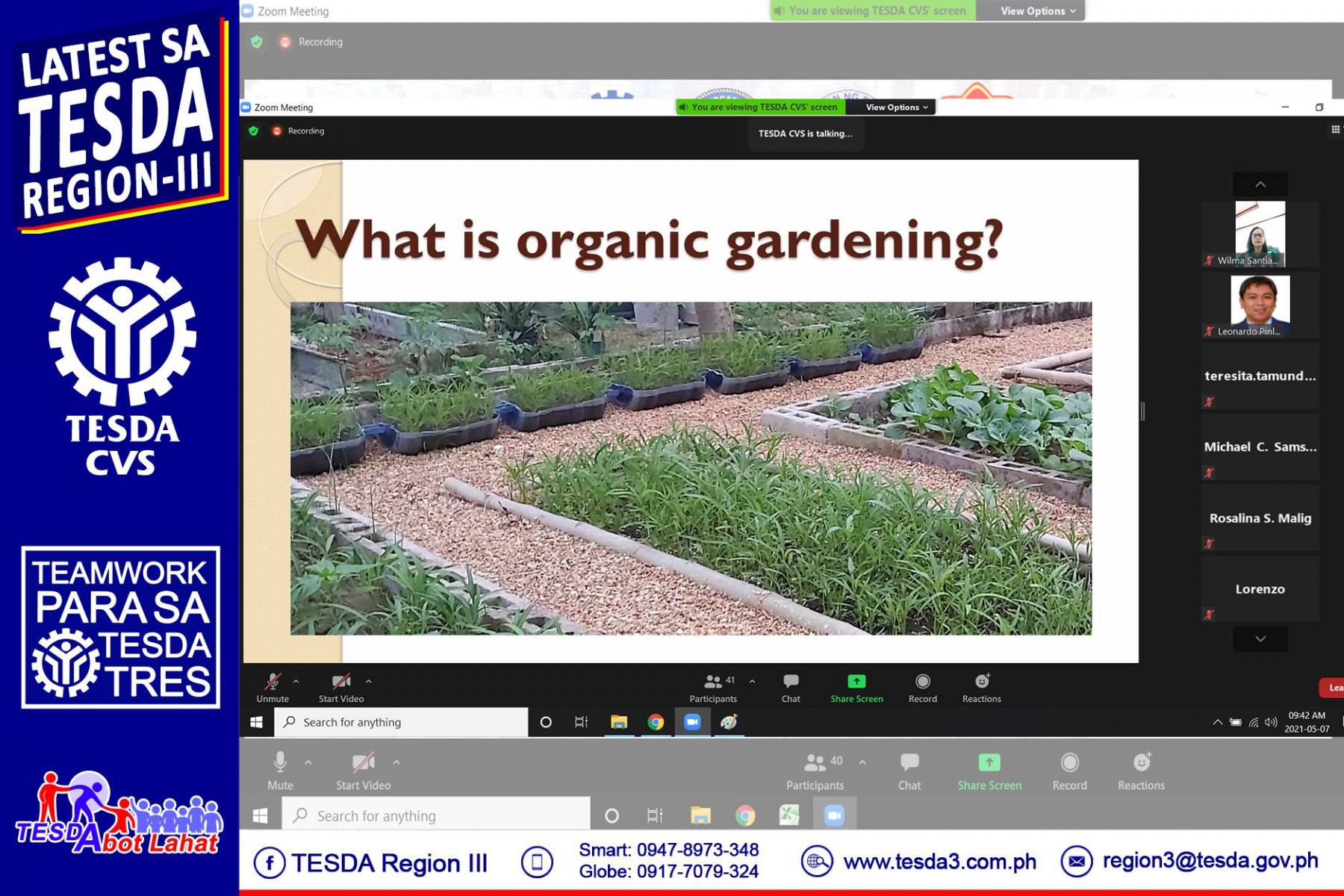
Task: Show hidden tray icons arrow
Action: tap(1217, 722)
